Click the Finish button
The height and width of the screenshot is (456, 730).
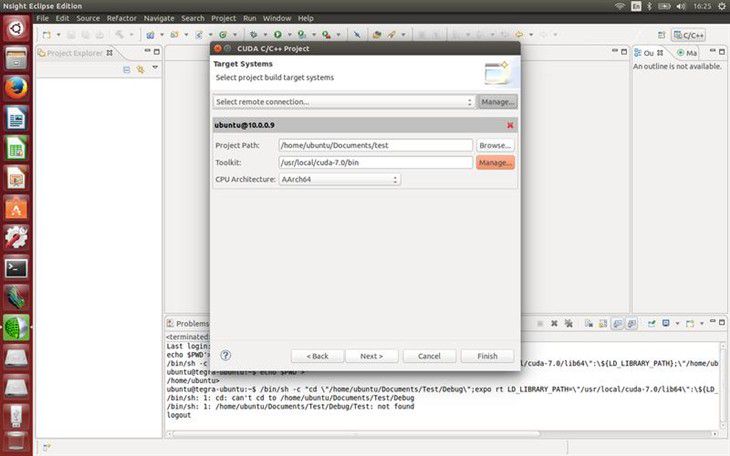(487, 356)
